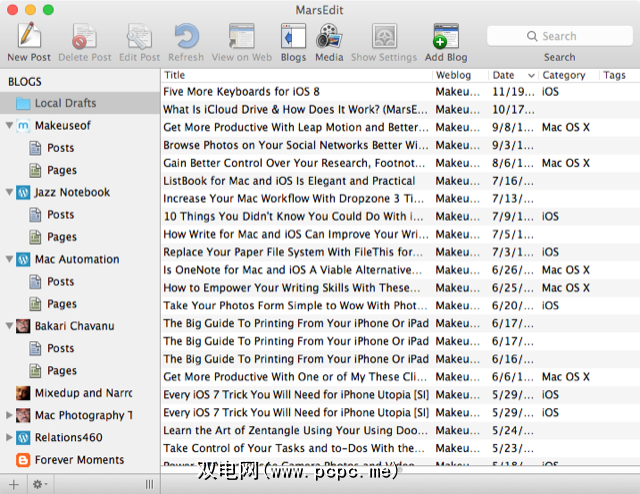
Task: Collapse the Jazz Notebook blog
Action: 10,193
